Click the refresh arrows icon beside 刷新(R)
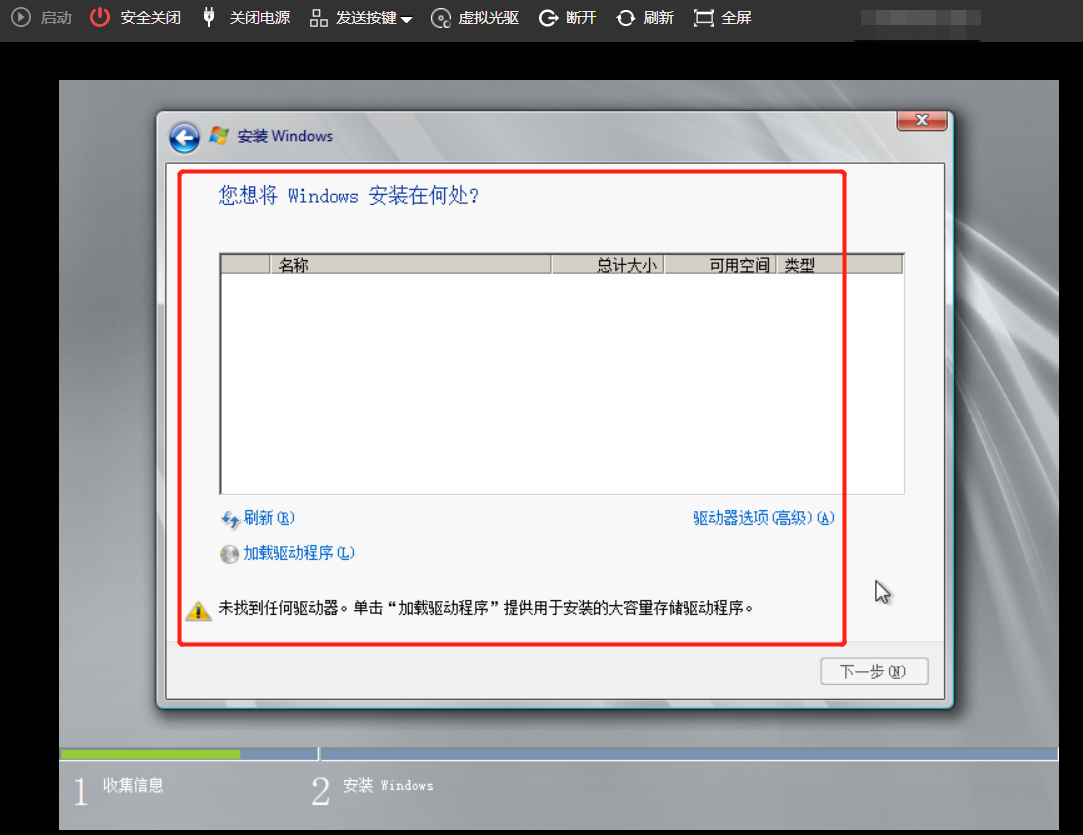1083x835 pixels. (230, 519)
